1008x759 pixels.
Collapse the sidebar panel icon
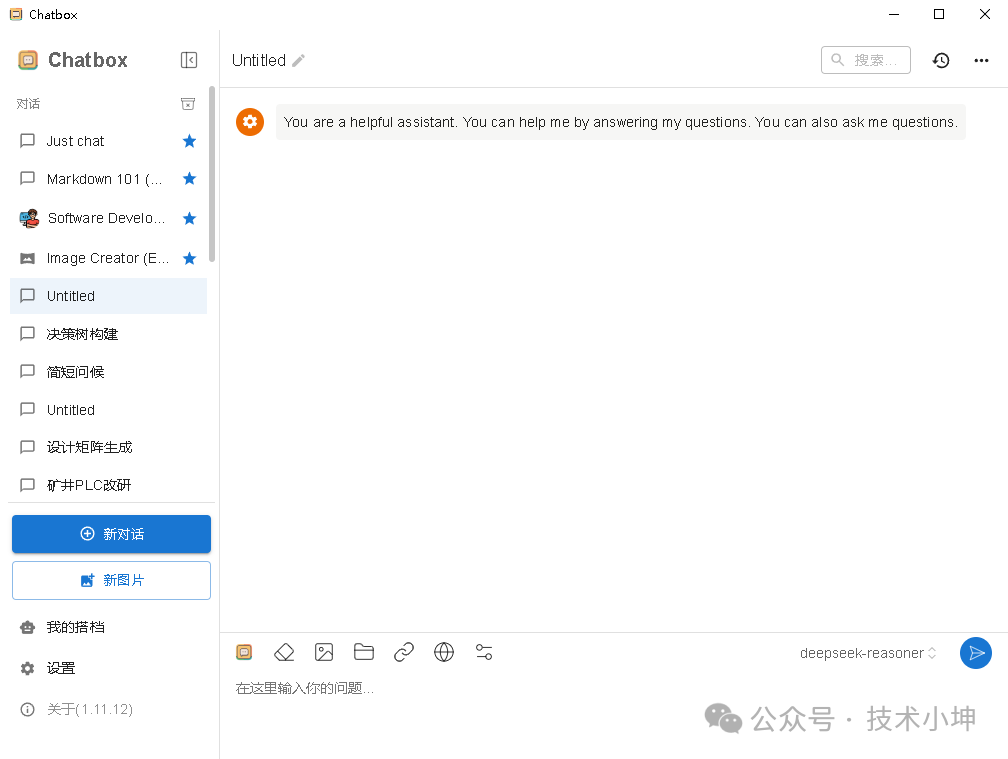(188, 60)
